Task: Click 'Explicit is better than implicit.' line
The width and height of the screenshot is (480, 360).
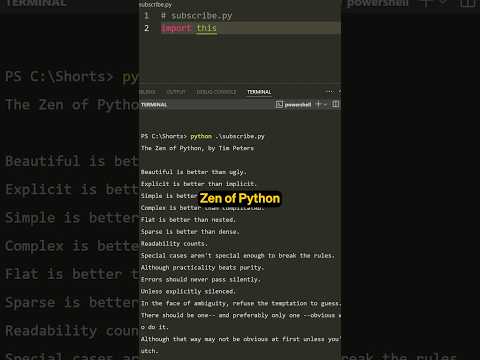Action: (x=199, y=184)
